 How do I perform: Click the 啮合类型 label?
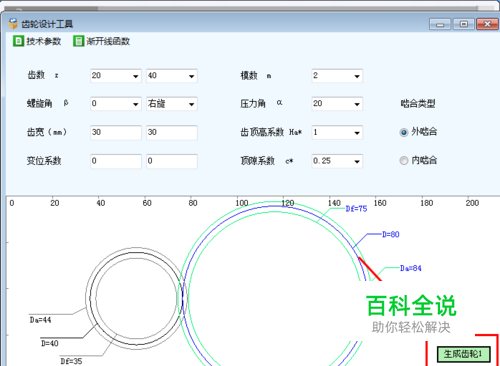[418, 104]
